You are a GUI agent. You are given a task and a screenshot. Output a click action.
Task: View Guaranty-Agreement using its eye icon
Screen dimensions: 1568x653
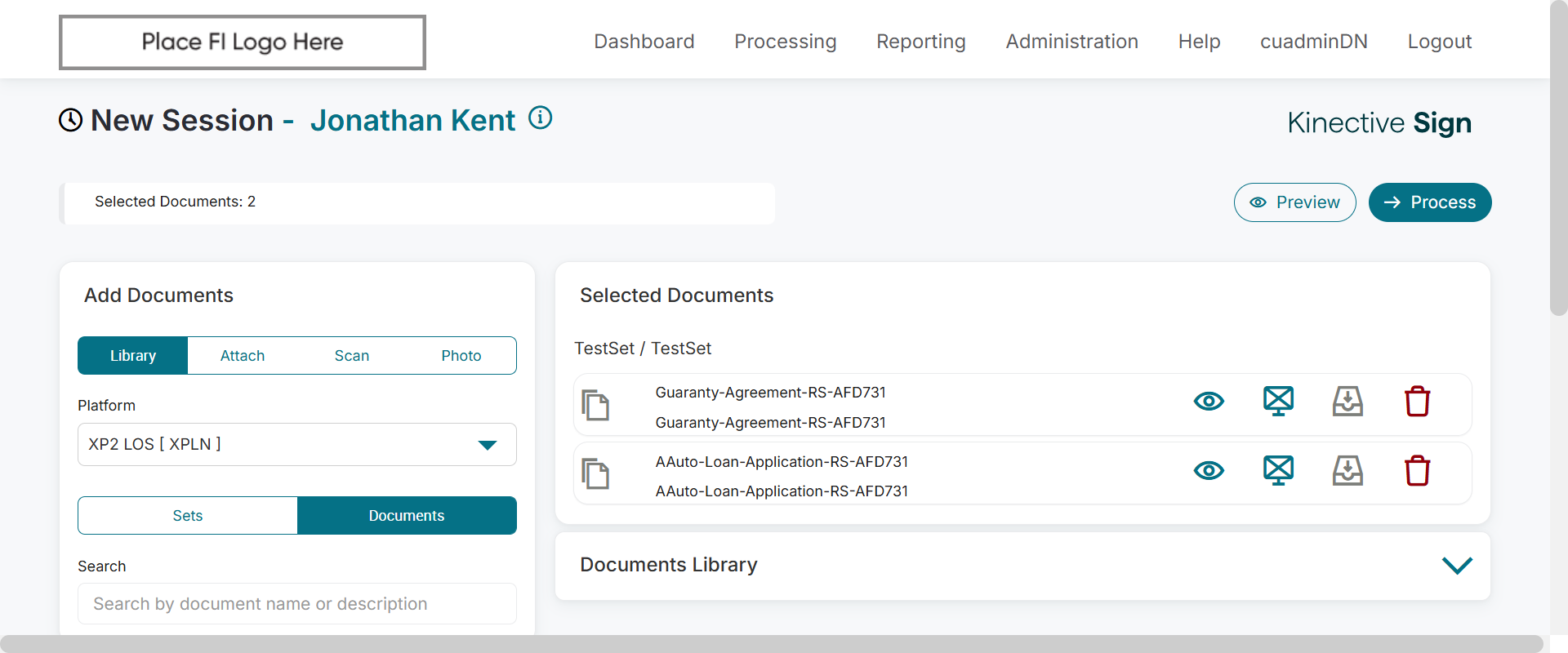[1209, 402]
